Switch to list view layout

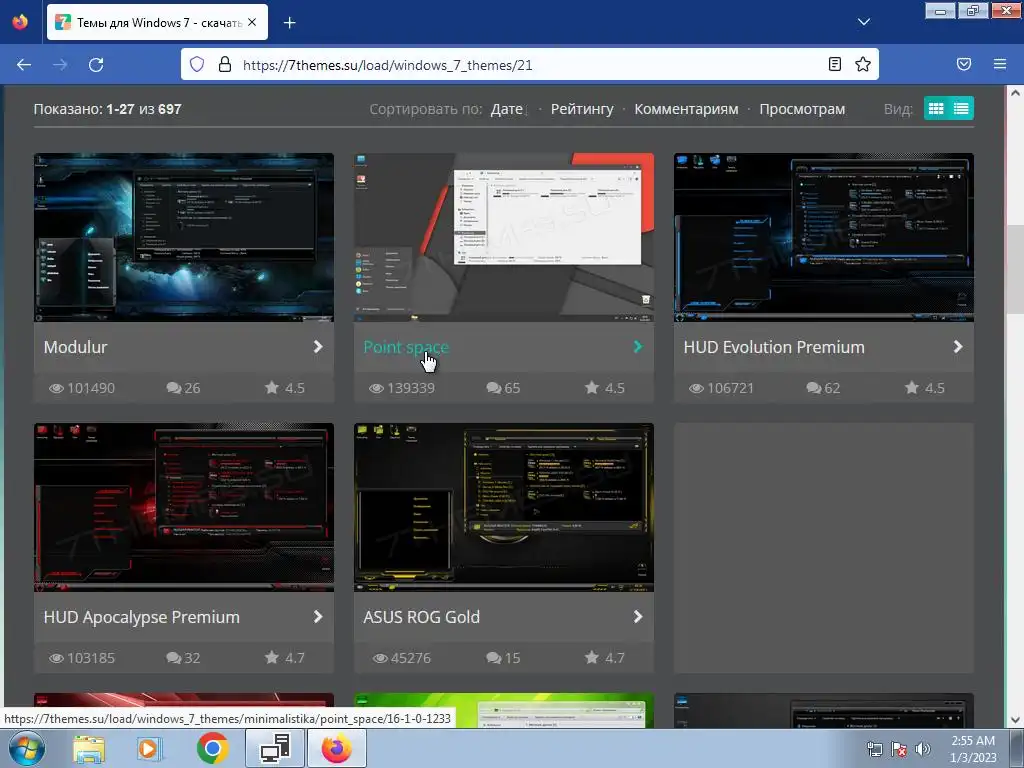(x=961, y=108)
